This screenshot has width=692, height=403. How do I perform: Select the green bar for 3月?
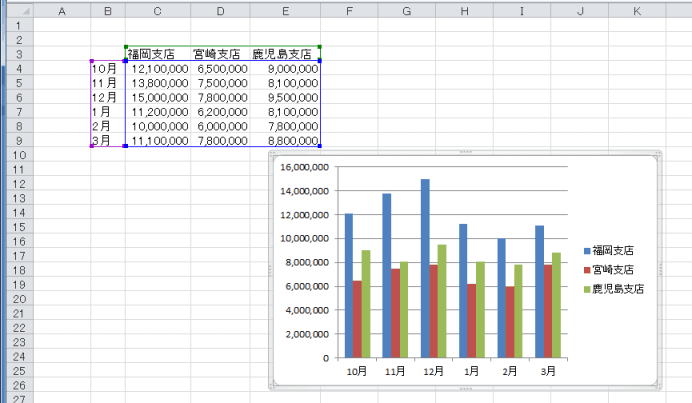pos(557,305)
